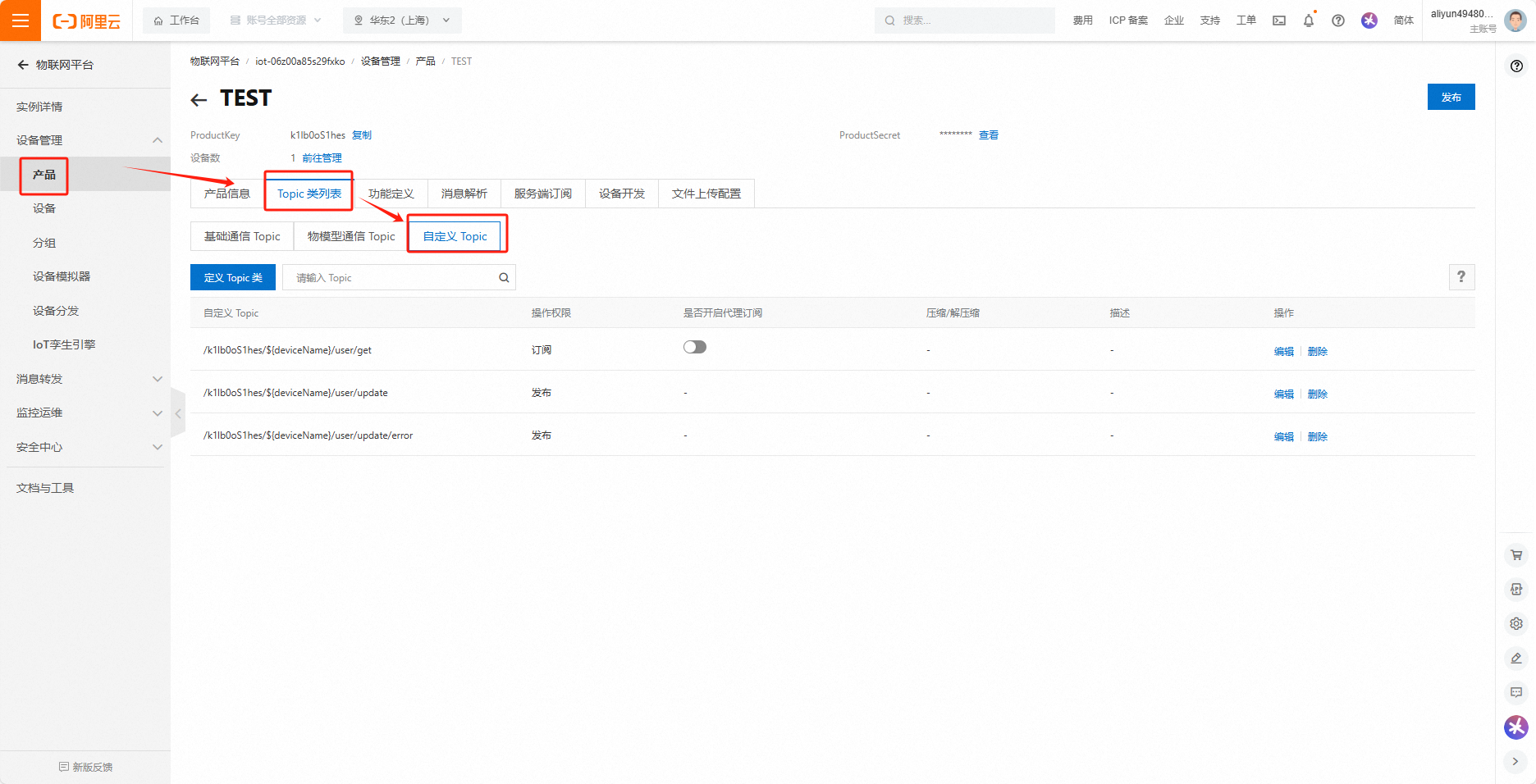Click the settings gear in right sidebar

pos(1516,623)
